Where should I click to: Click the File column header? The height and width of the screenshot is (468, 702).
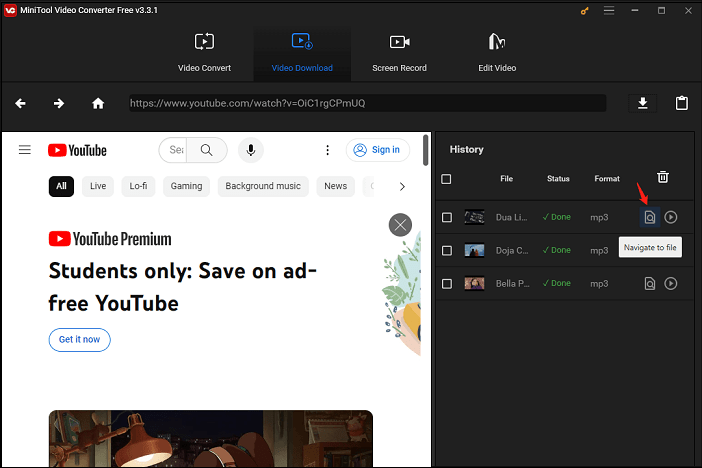tap(506, 179)
